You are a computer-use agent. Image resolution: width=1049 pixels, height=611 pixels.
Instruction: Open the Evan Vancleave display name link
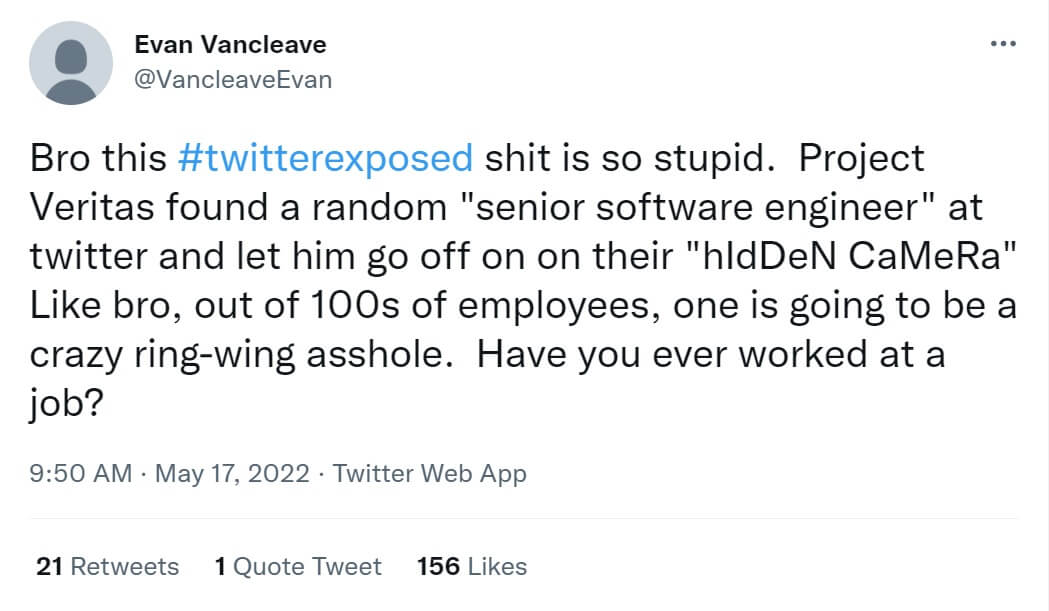coord(230,45)
